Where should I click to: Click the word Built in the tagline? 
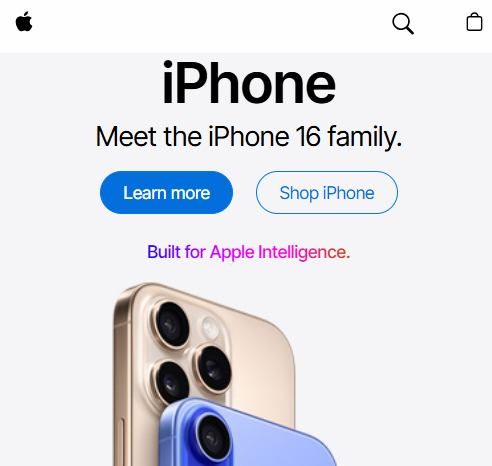[x=164, y=252]
